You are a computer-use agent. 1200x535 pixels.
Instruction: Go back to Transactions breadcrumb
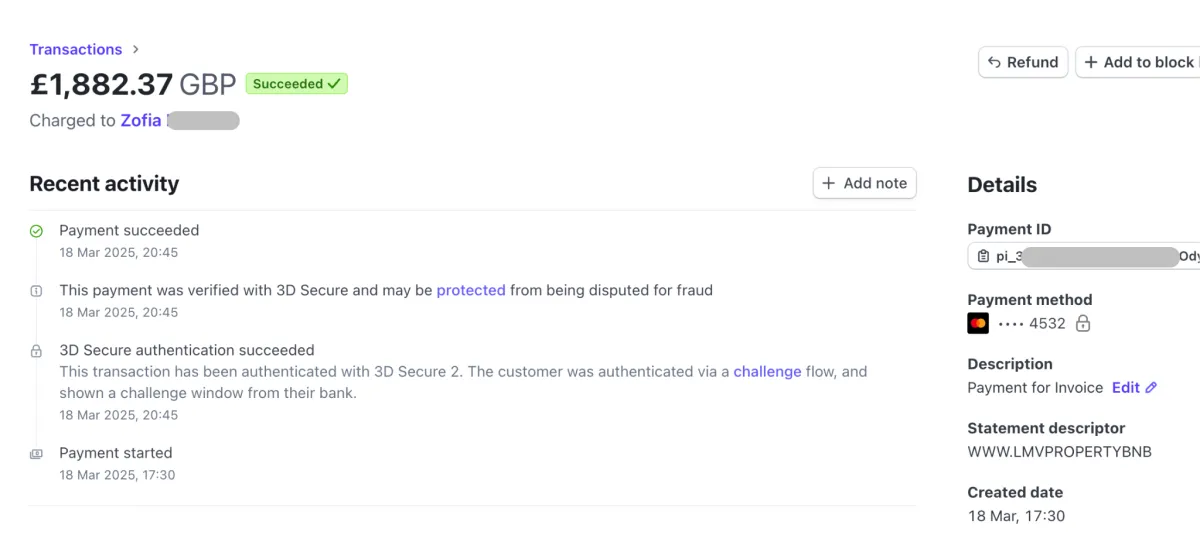76,49
